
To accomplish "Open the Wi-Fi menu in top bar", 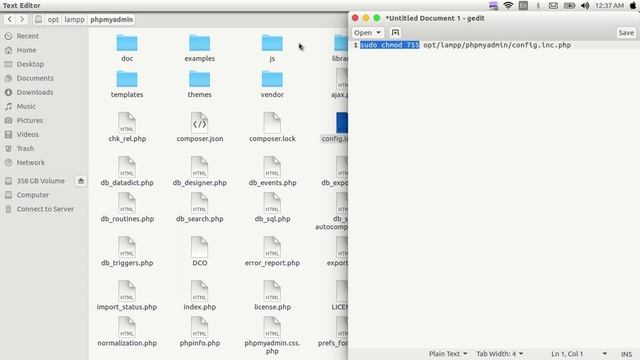I will (508, 5).
